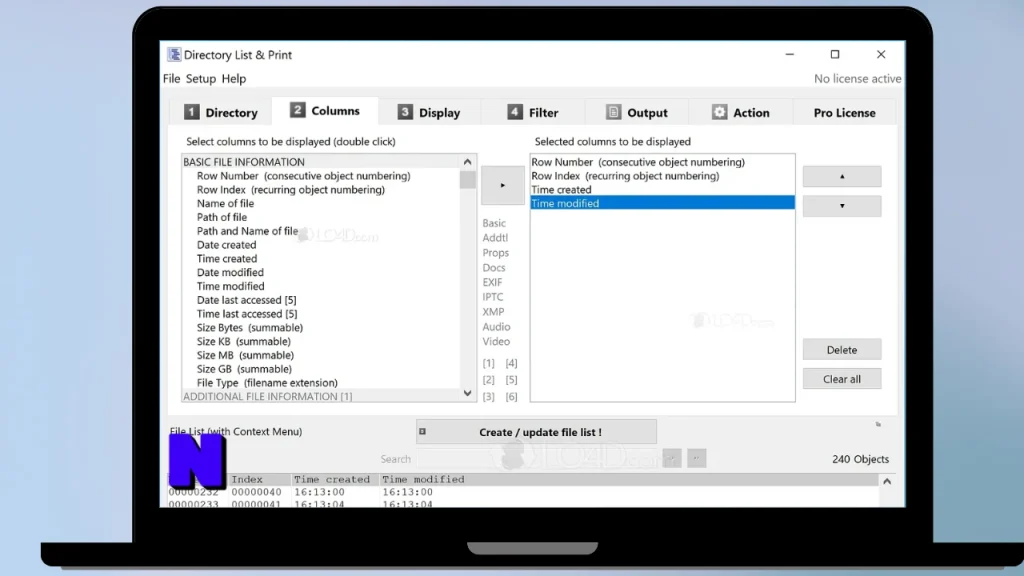The width and height of the screenshot is (1024, 576).
Task: Click available columns scrollbar up arrow
Action: 468,162
